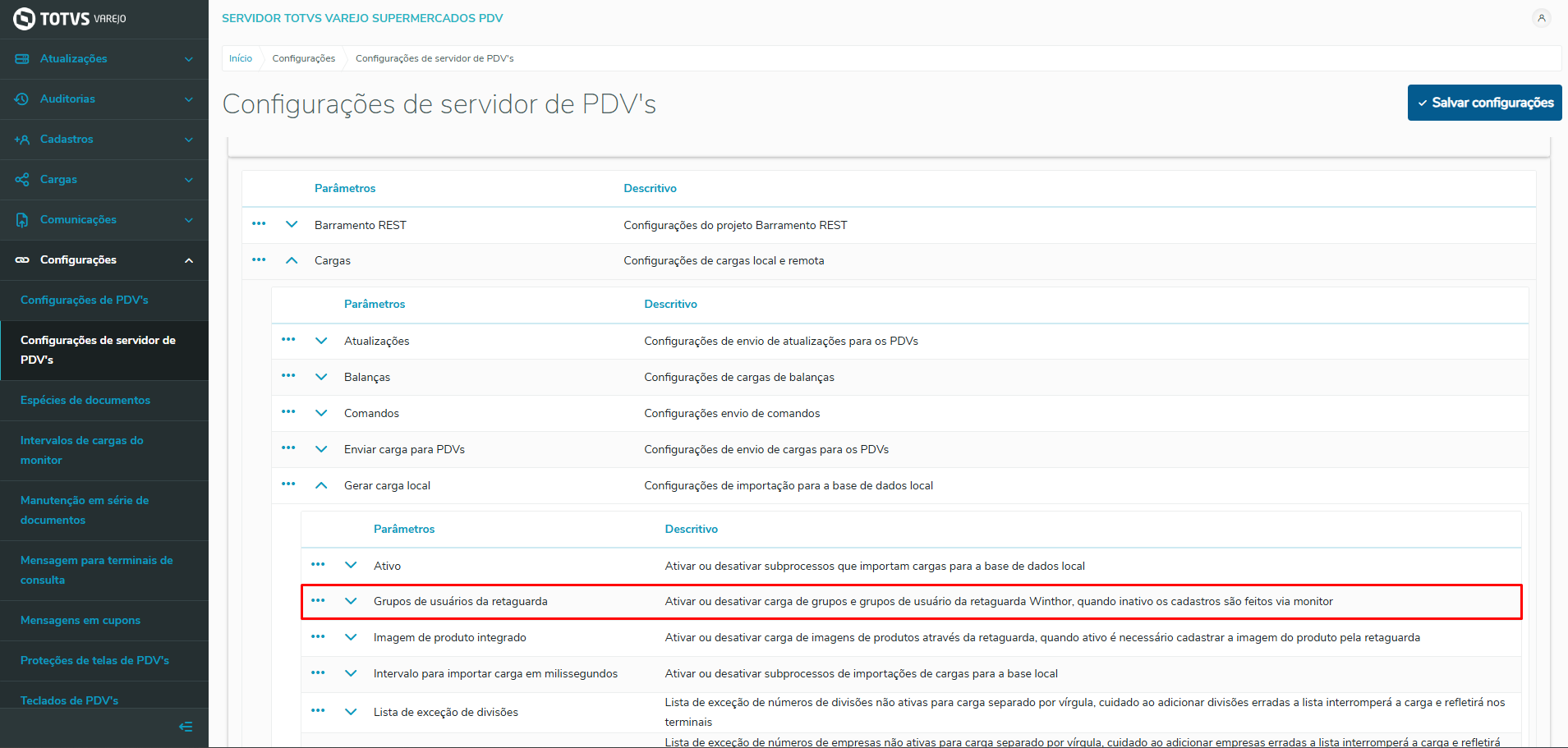Click the 'Enviar carga para PDVs' label
Image resolution: width=1568 pixels, height=748 pixels.
point(404,449)
